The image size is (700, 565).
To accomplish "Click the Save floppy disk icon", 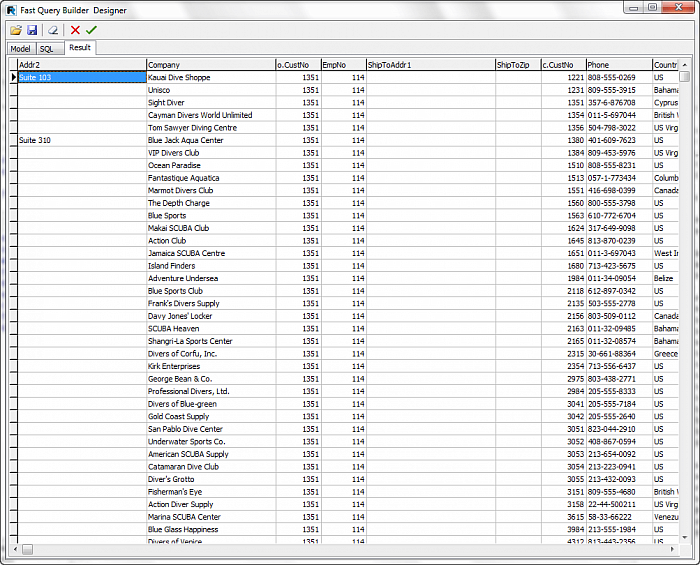I will point(32,30).
